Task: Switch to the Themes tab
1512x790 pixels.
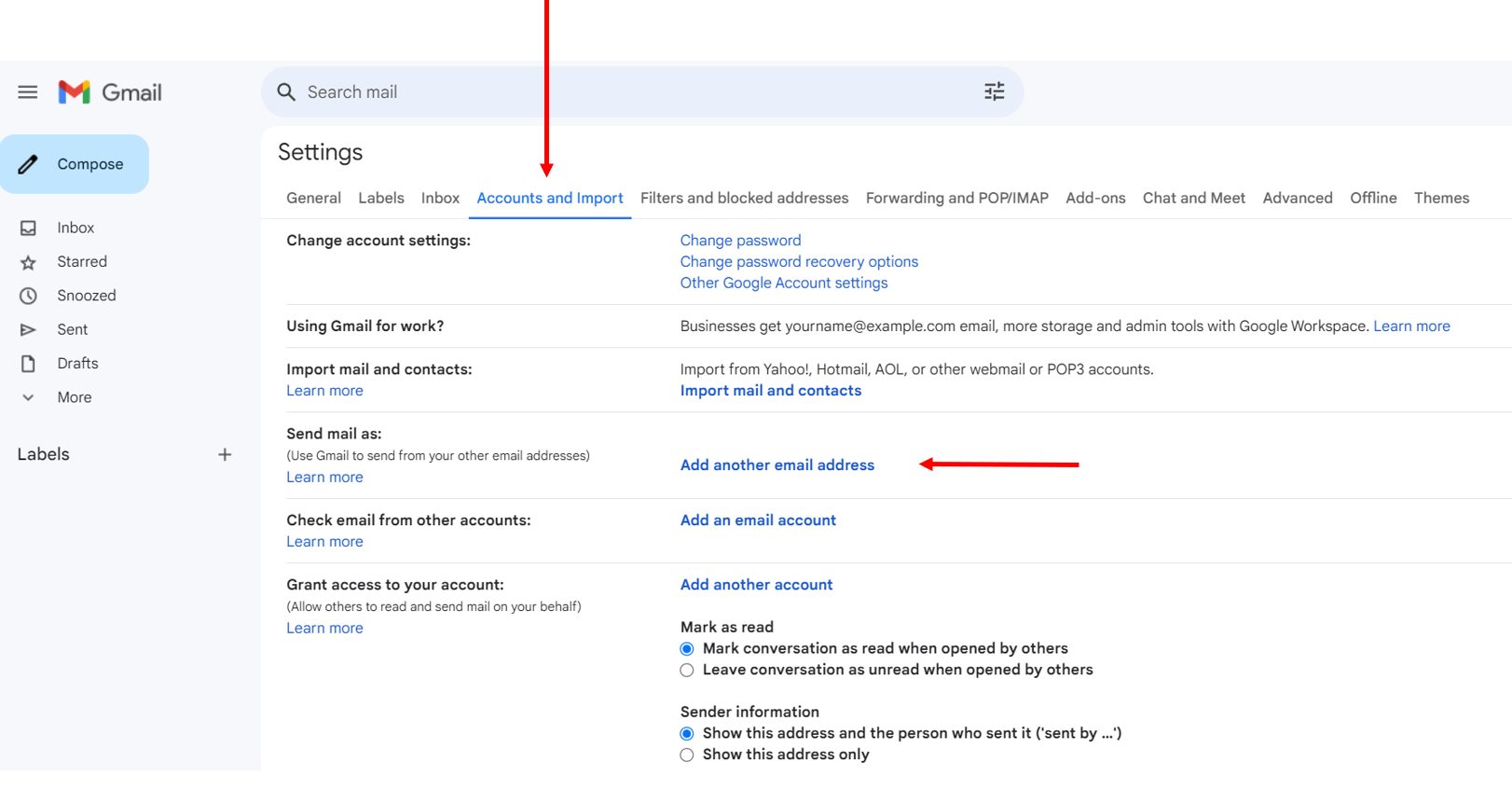Action: (1441, 198)
